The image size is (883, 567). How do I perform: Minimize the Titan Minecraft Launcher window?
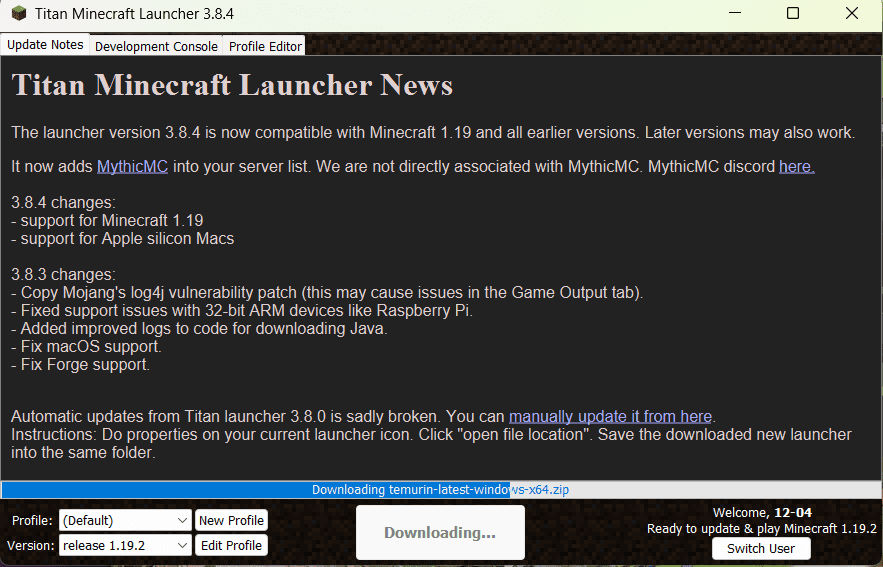(x=735, y=13)
